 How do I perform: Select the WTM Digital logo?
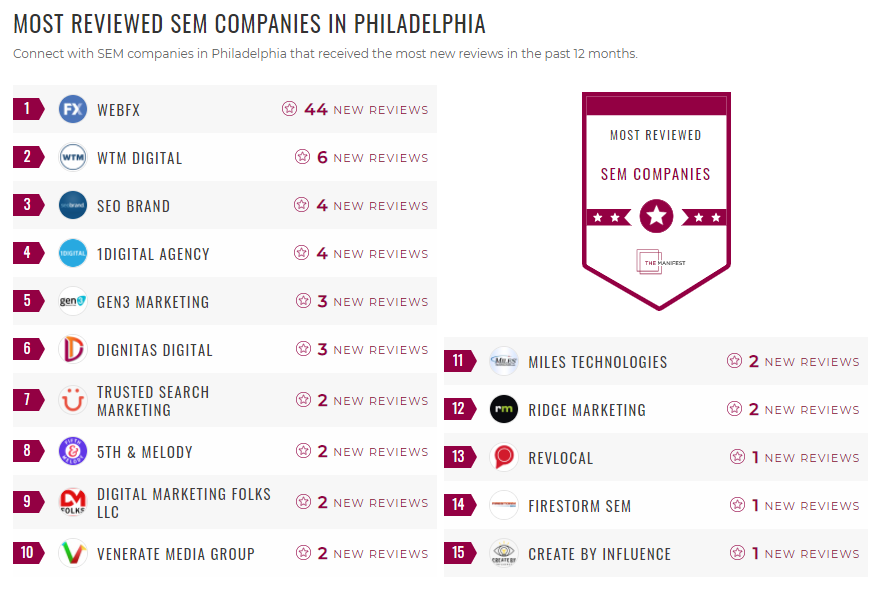(71, 157)
